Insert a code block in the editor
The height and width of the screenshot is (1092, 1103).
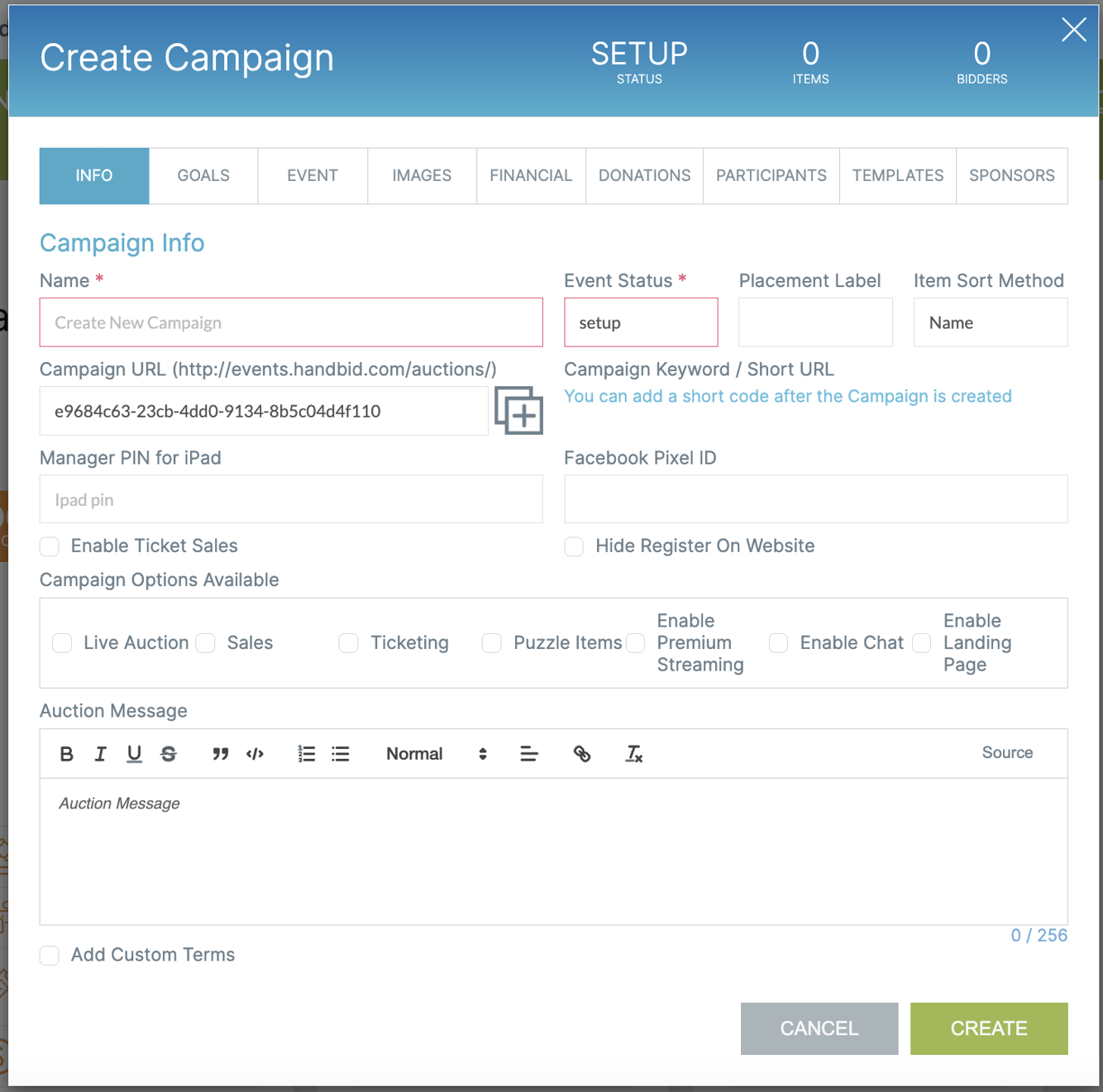255,753
